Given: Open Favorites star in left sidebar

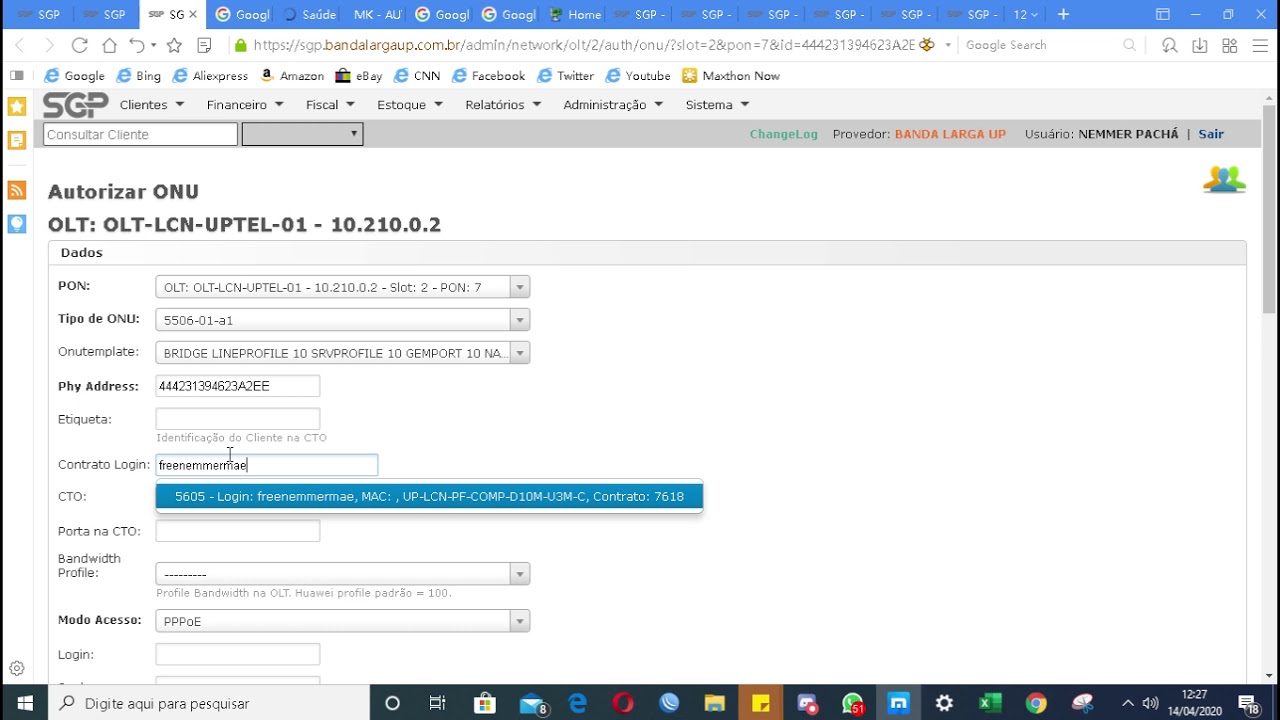Looking at the screenshot, I should coord(17,106).
